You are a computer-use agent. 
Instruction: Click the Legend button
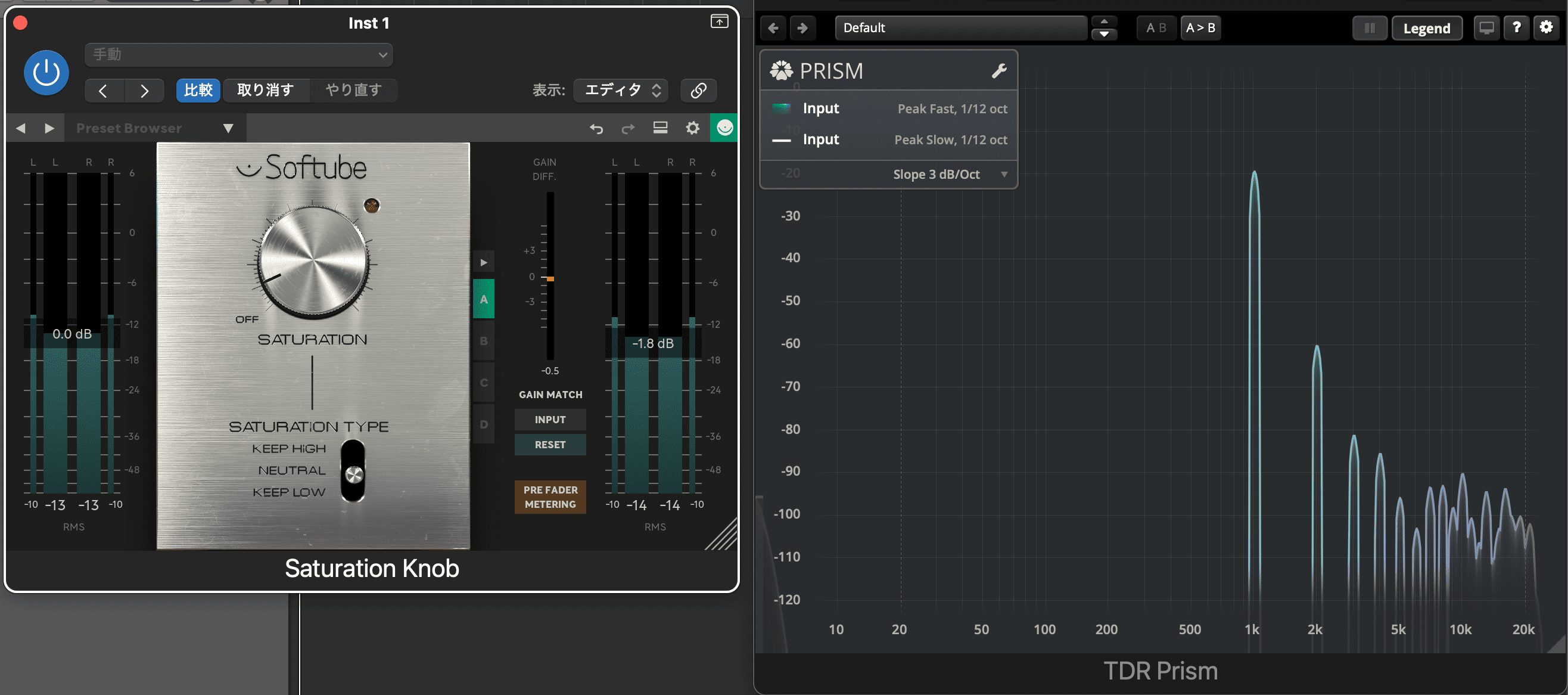click(1426, 28)
